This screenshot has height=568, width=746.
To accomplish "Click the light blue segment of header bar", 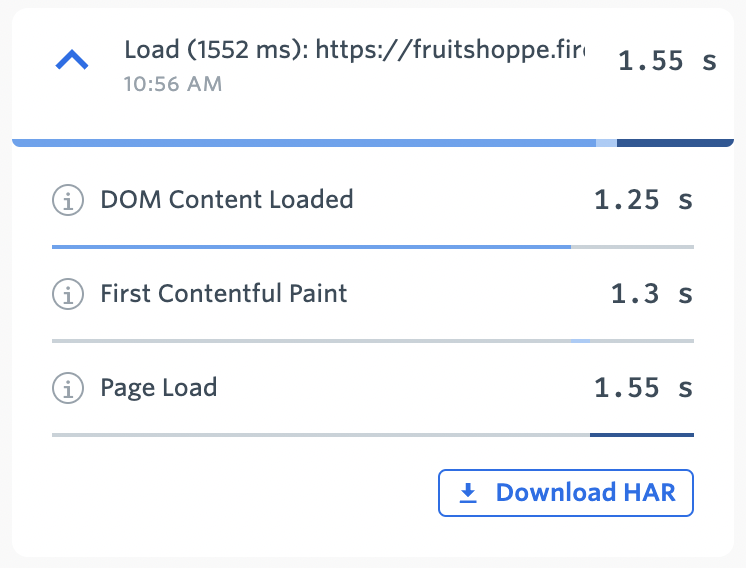I will point(607,143).
